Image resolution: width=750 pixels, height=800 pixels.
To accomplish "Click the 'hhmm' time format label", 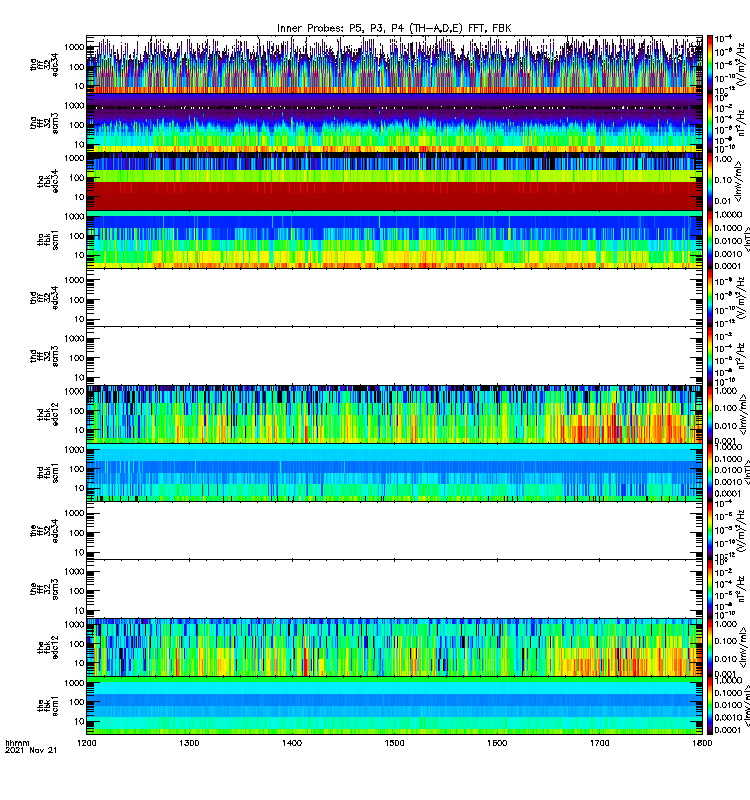I will tap(17, 743).
